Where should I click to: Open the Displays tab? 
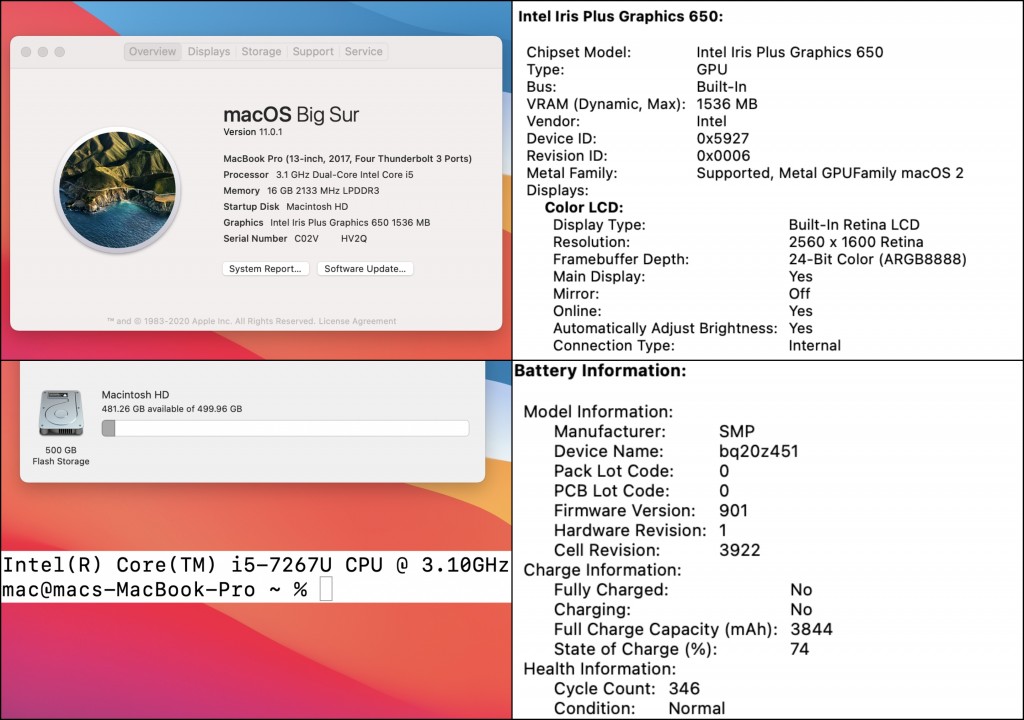pos(208,52)
